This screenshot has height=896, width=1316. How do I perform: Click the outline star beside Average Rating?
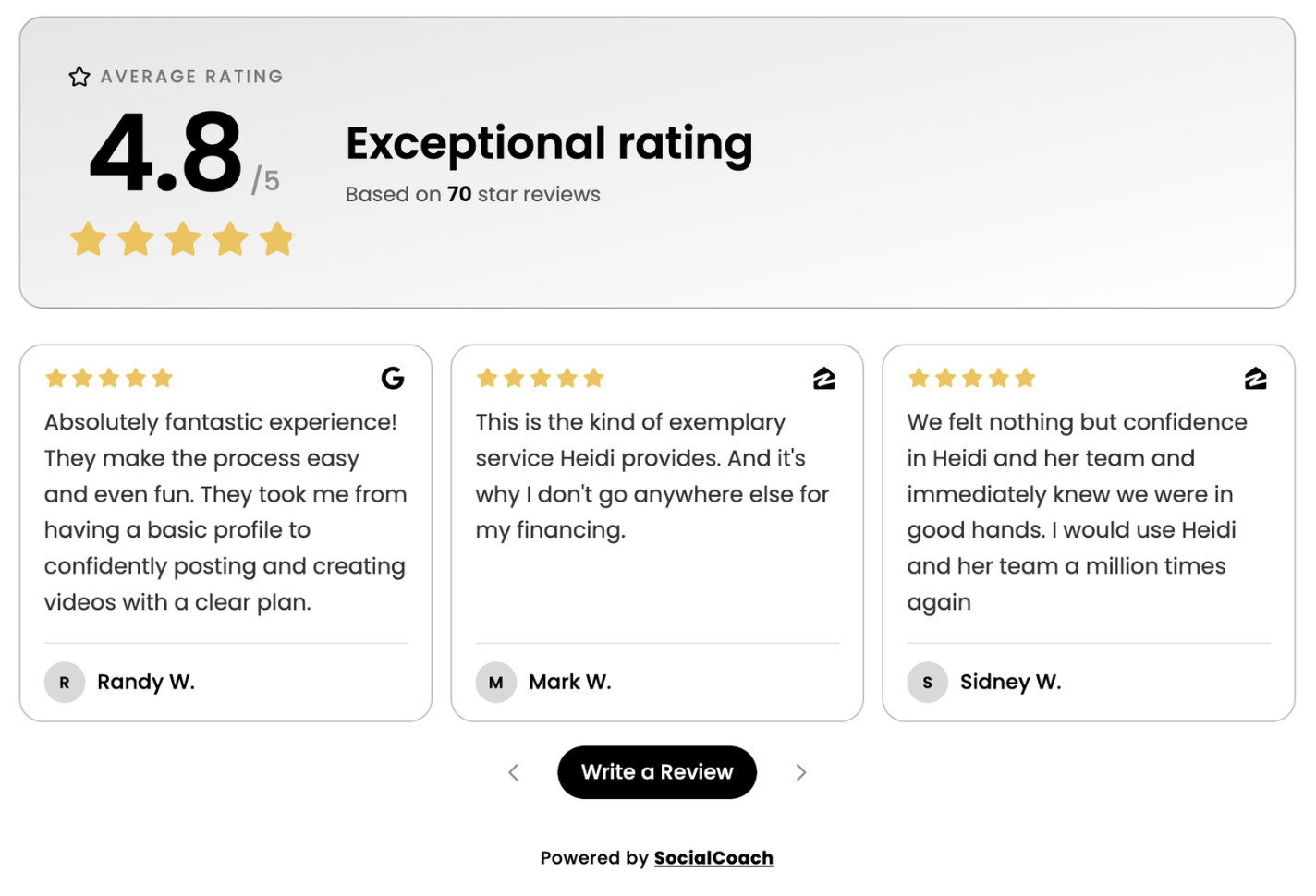[79, 77]
